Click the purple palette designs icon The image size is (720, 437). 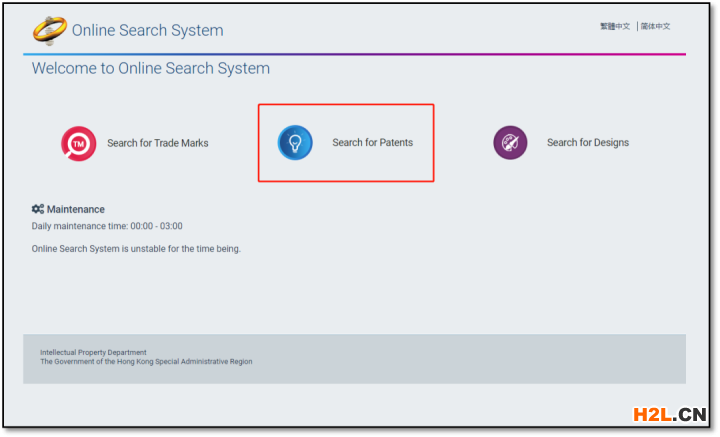510,143
